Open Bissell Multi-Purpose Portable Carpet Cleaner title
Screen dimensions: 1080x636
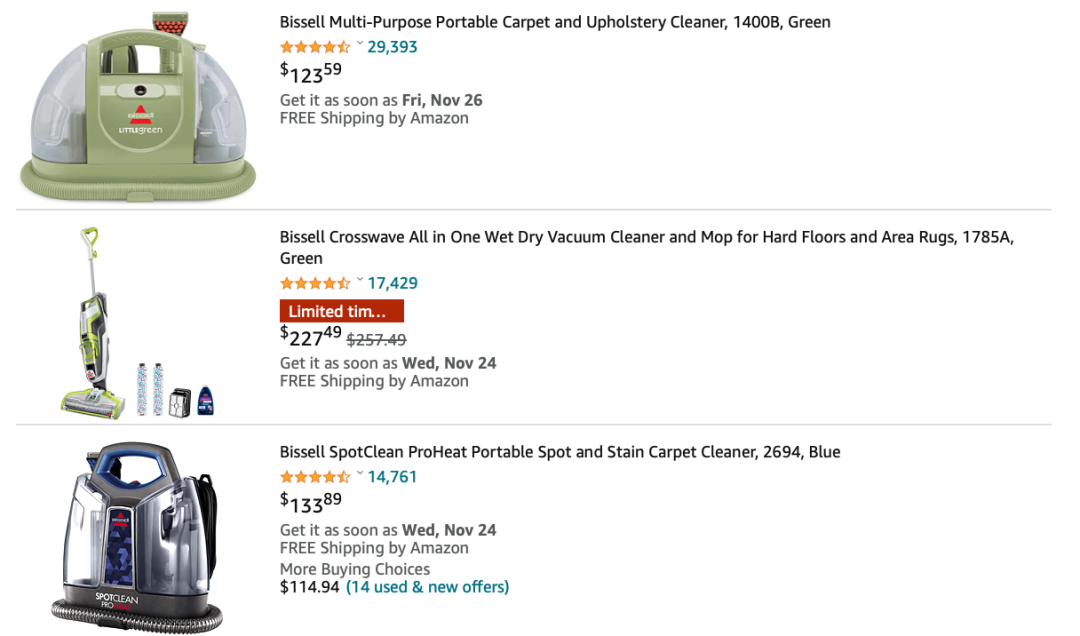pyautogui.click(x=555, y=22)
